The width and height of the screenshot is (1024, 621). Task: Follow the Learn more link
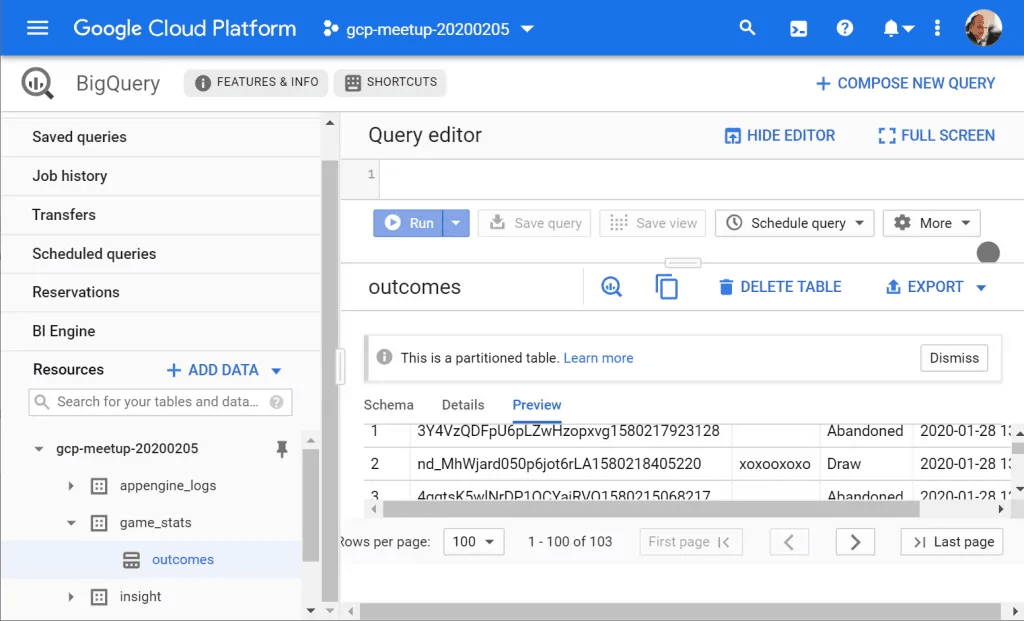coord(598,358)
